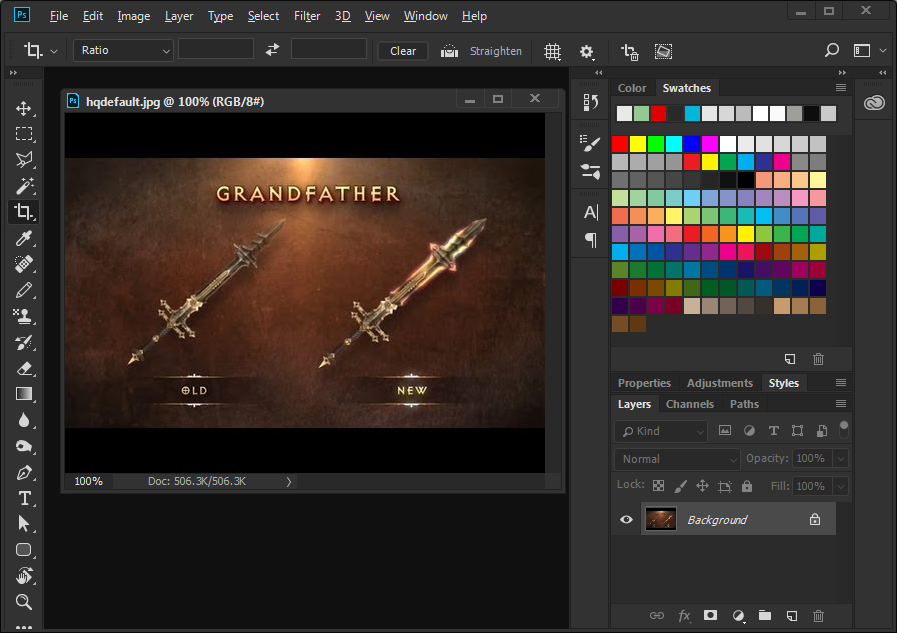Image resolution: width=897 pixels, height=633 pixels.
Task: Click the Clear button
Action: pyautogui.click(x=403, y=51)
